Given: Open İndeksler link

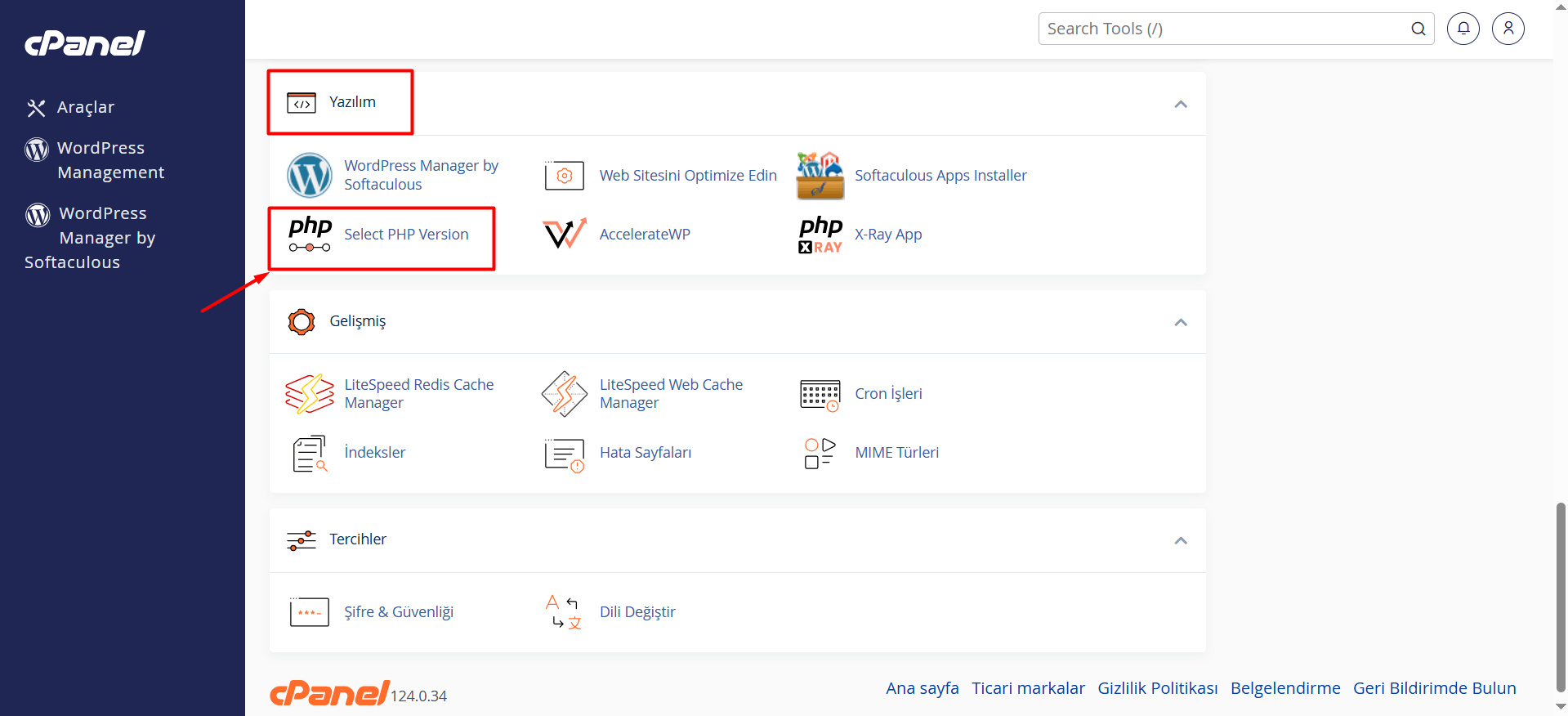Looking at the screenshot, I should point(375,453).
